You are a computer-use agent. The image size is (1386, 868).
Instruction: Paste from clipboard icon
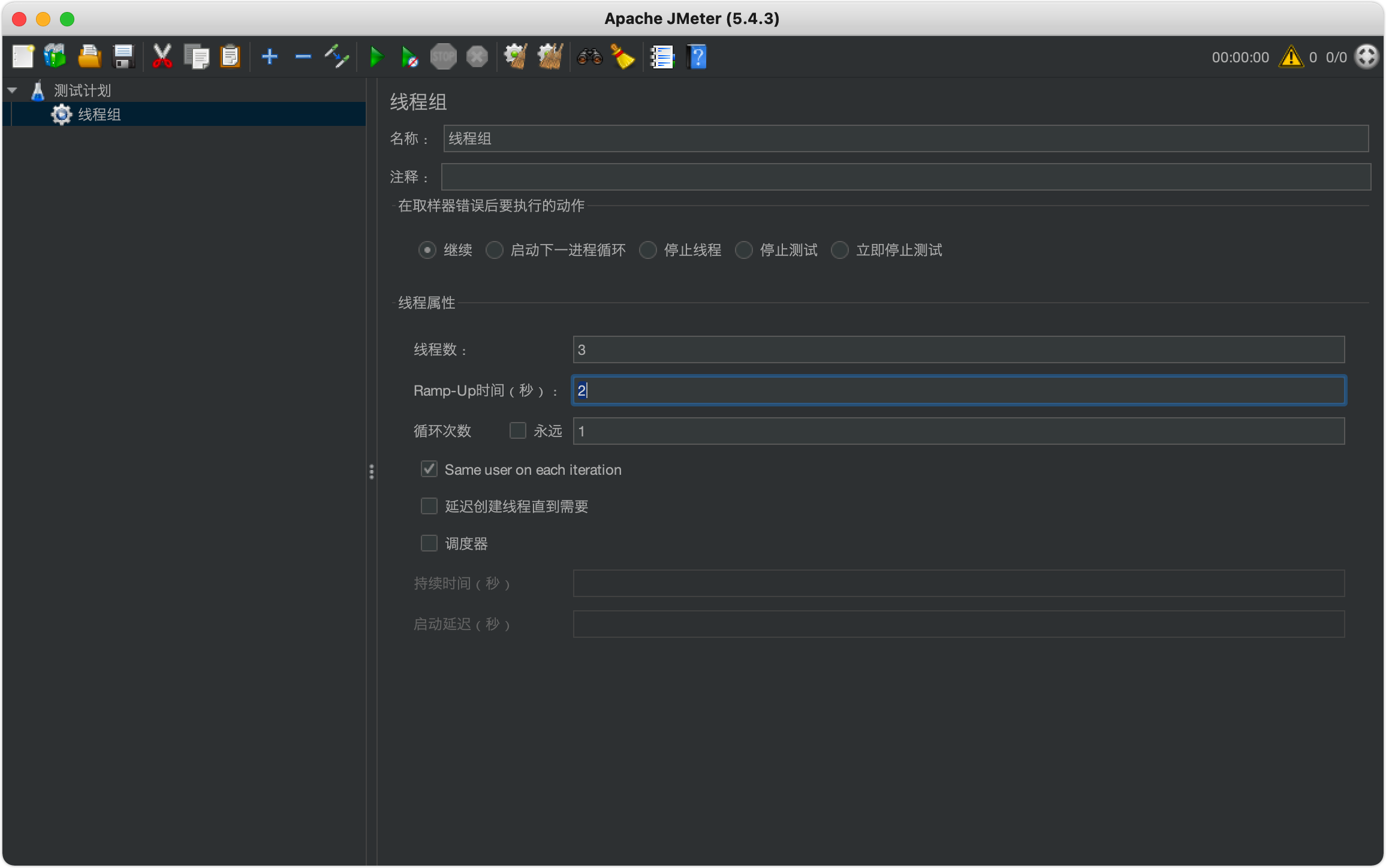pyautogui.click(x=230, y=57)
